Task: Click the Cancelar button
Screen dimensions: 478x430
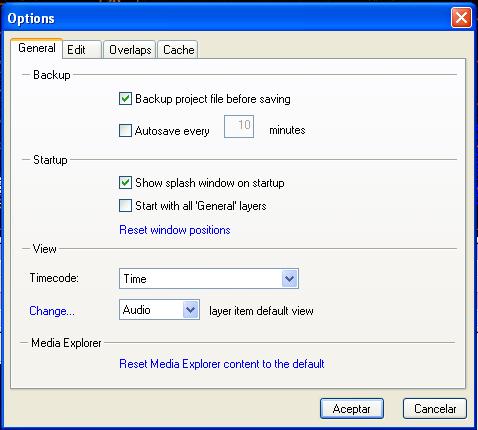Action: pos(435,408)
